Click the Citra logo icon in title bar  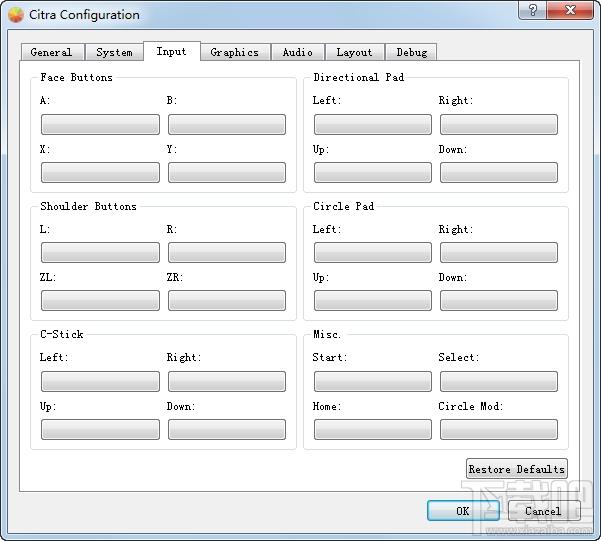click(x=16, y=15)
